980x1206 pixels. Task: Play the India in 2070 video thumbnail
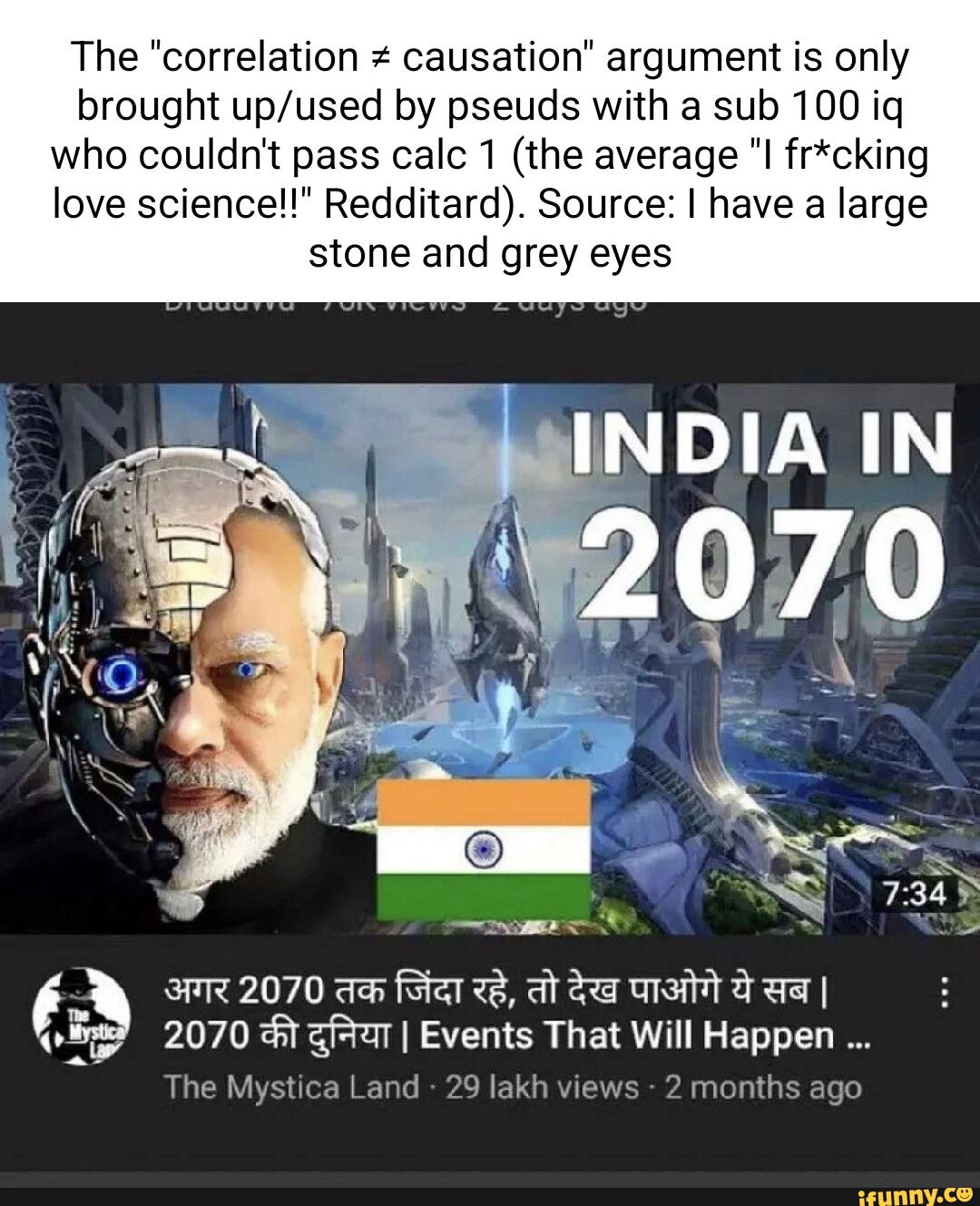point(490,658)
